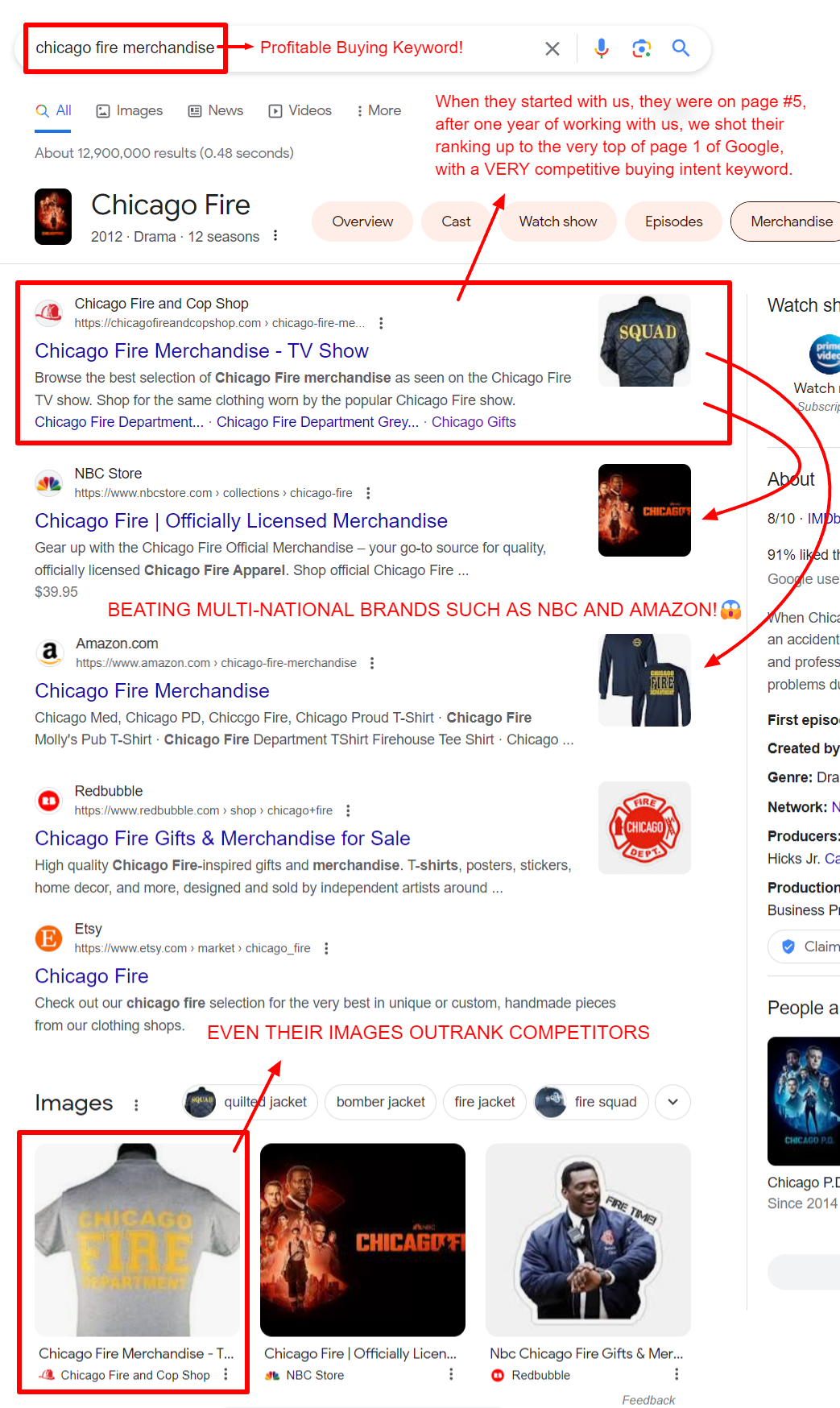Click the voice search microphone icon
This screenshot has width=840, height=1408.
click(601, 48)
